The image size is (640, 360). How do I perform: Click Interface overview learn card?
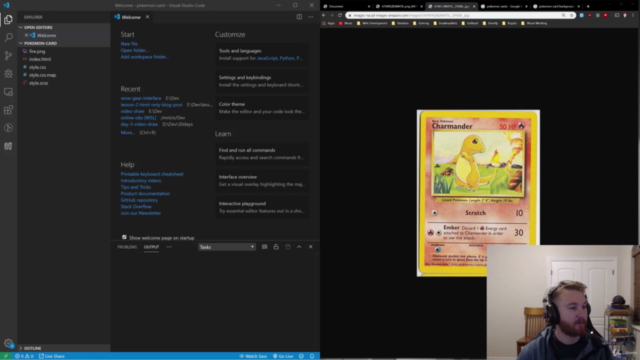(x=262, y=180)
